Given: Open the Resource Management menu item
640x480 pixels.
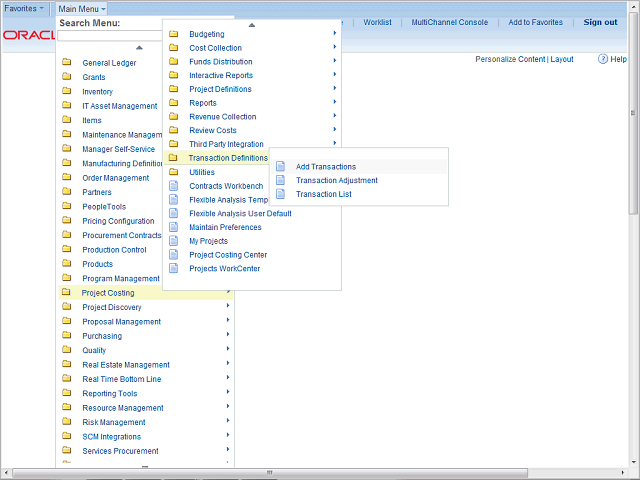Looking at the screenshot, I should point(122,408).
